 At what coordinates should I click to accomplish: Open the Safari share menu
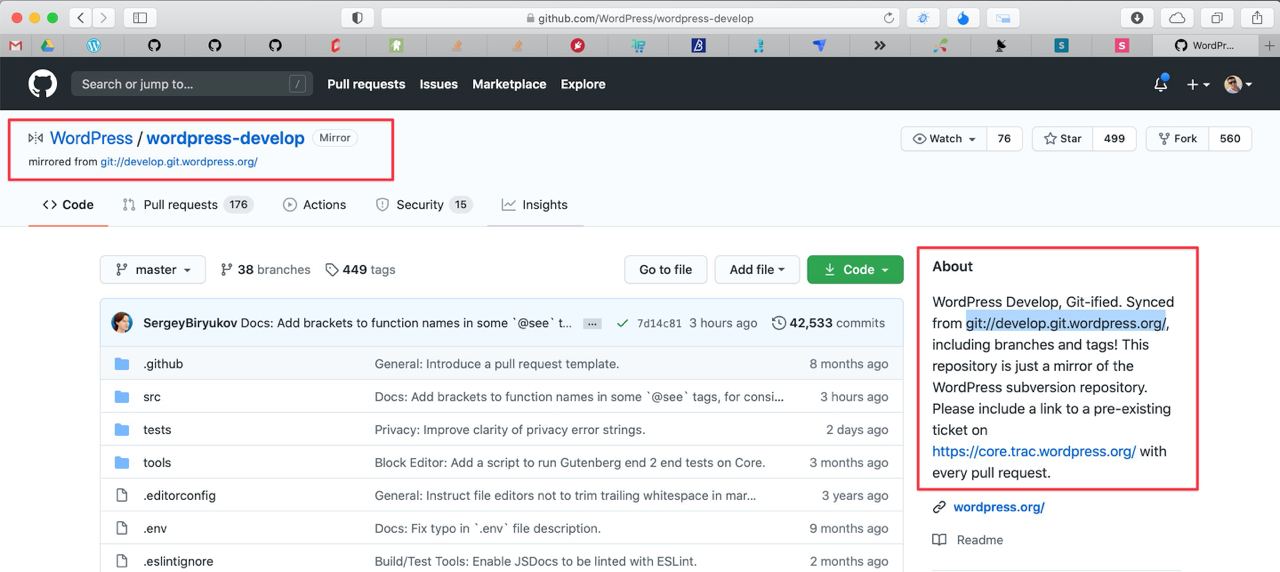pos(1257,18)
